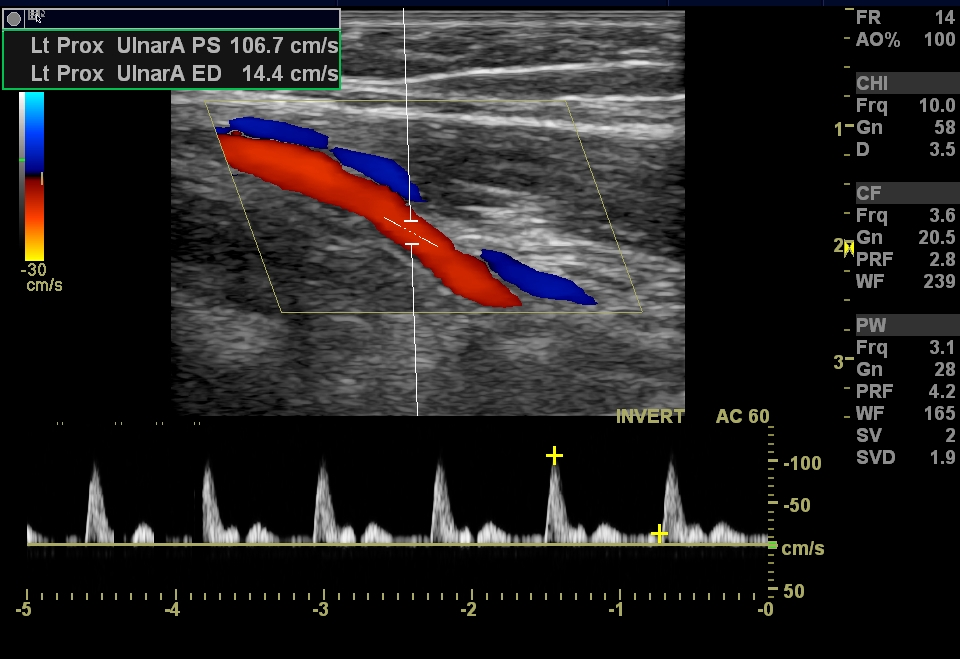This screenshot has height=659, width=960.
Task: Click the Lt Prox UlnarA ED measurement row
Action: coord(184,74)
